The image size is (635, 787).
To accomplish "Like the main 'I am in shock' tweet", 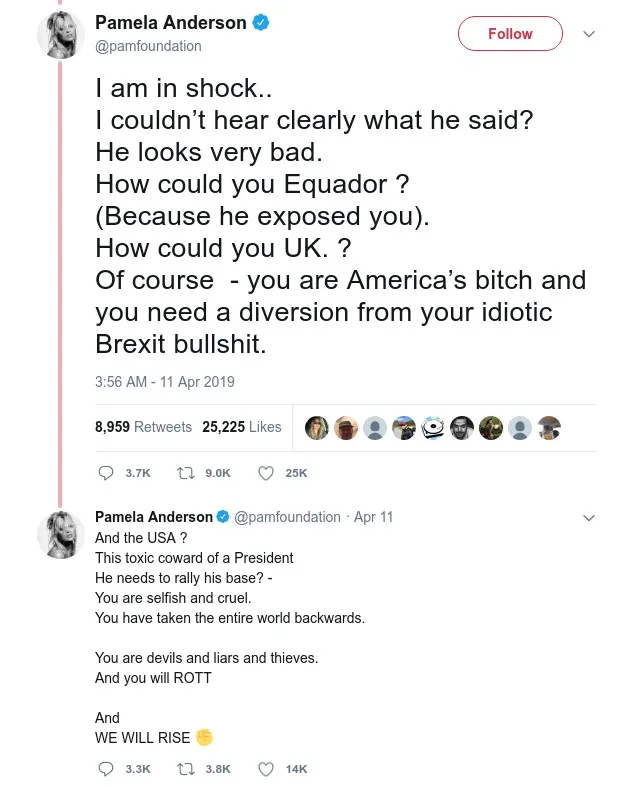I will [266, 473].
